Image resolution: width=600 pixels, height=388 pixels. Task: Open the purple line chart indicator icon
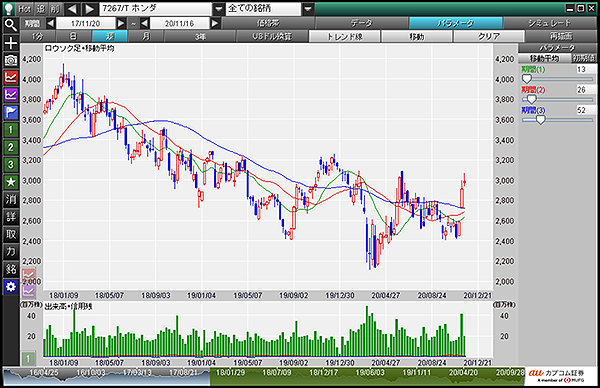tap(11, 95)
